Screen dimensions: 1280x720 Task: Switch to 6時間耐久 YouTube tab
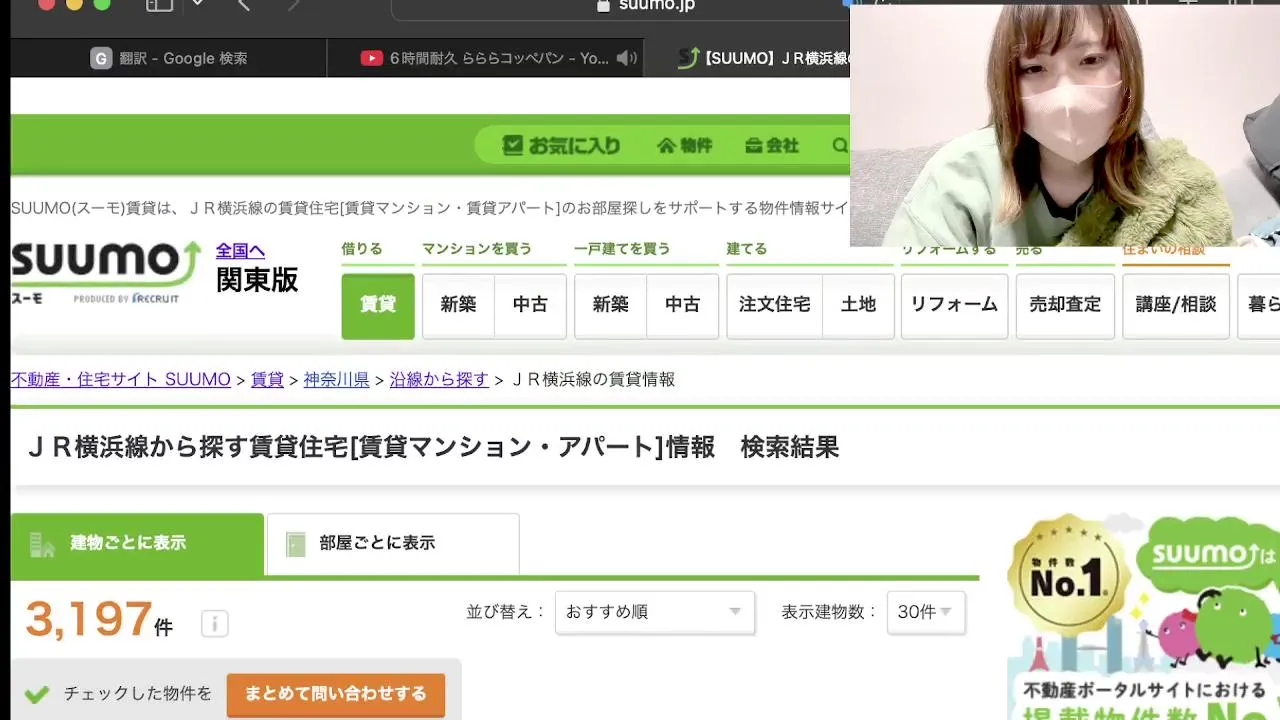(485, 58)
